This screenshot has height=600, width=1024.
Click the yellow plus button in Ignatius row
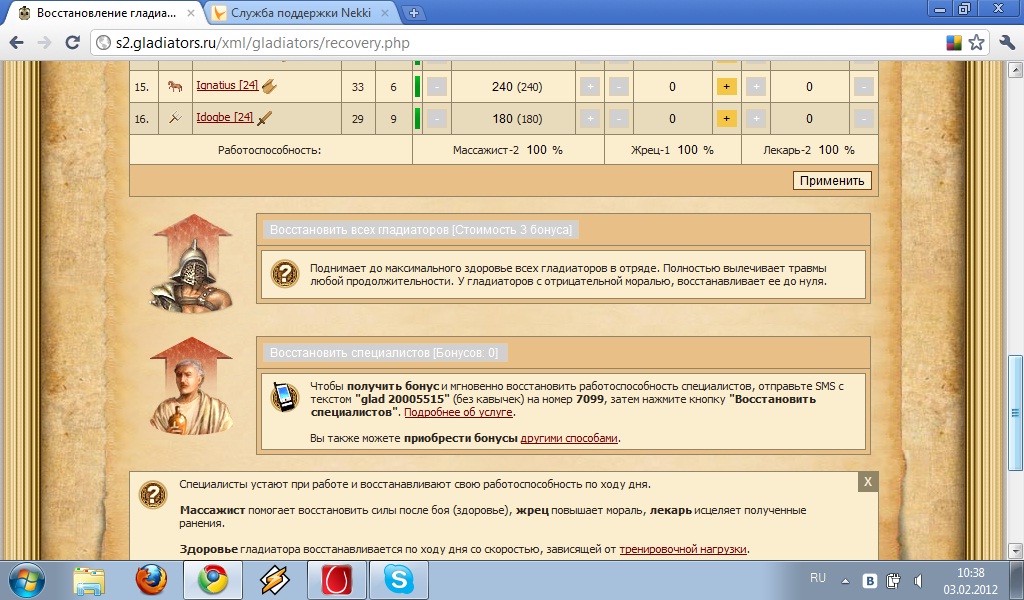[x=727, y=87]
